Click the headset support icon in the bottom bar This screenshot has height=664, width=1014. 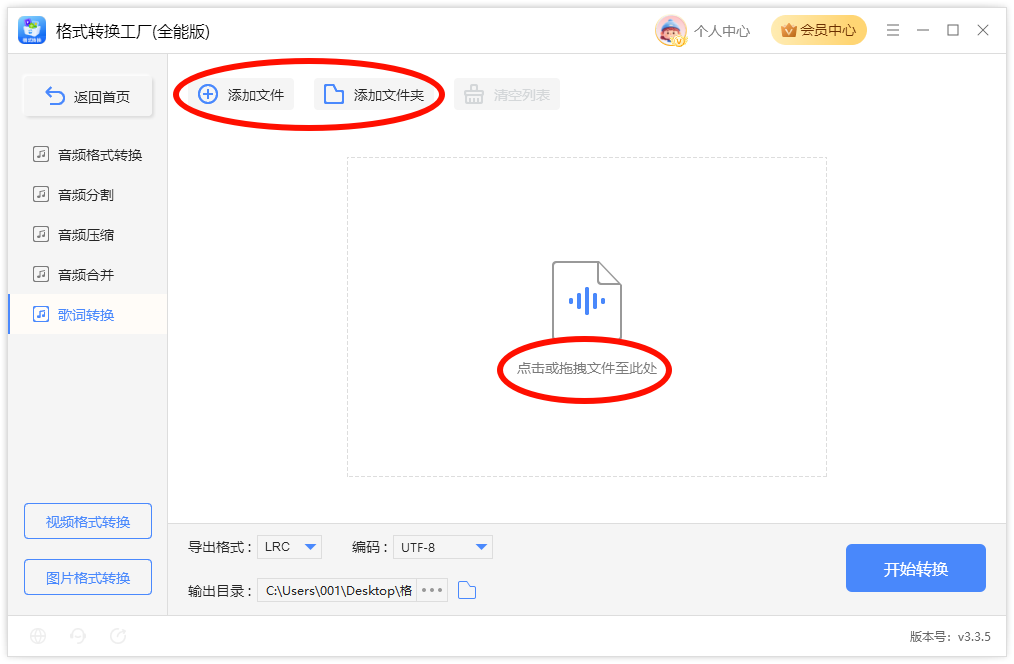pos(78,636)
